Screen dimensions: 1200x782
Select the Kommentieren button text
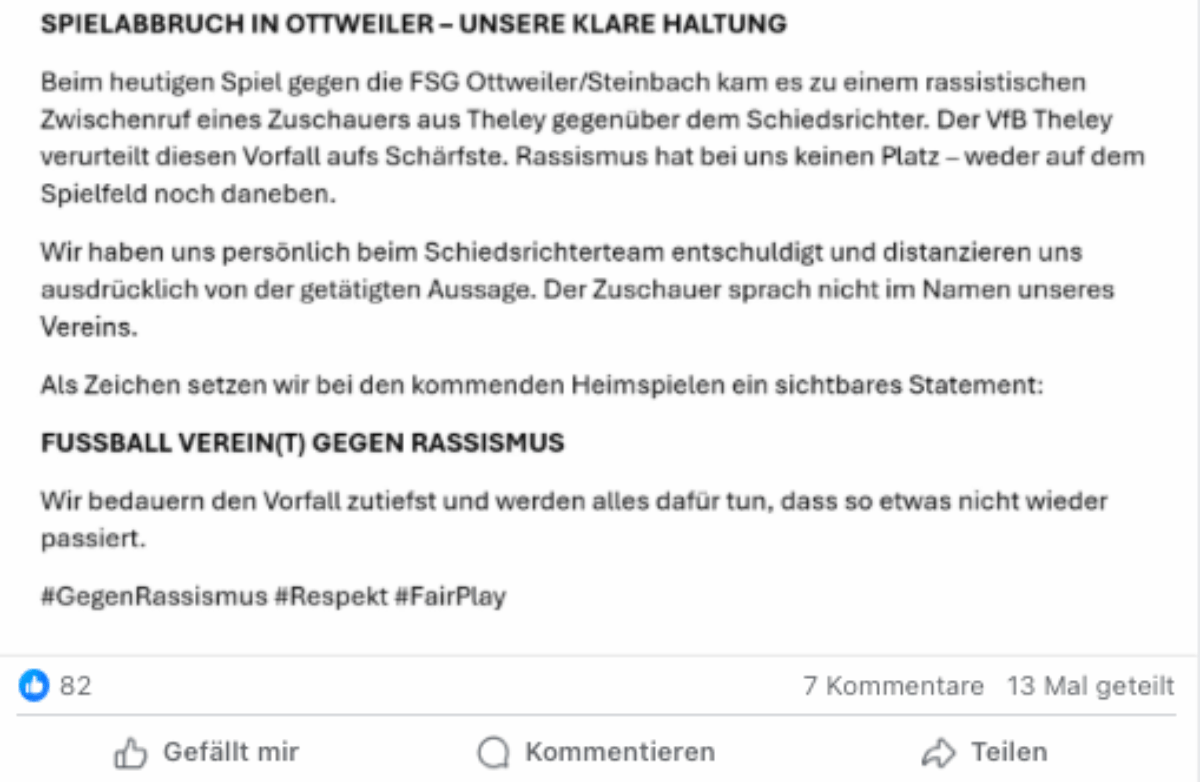click(620, 752)
